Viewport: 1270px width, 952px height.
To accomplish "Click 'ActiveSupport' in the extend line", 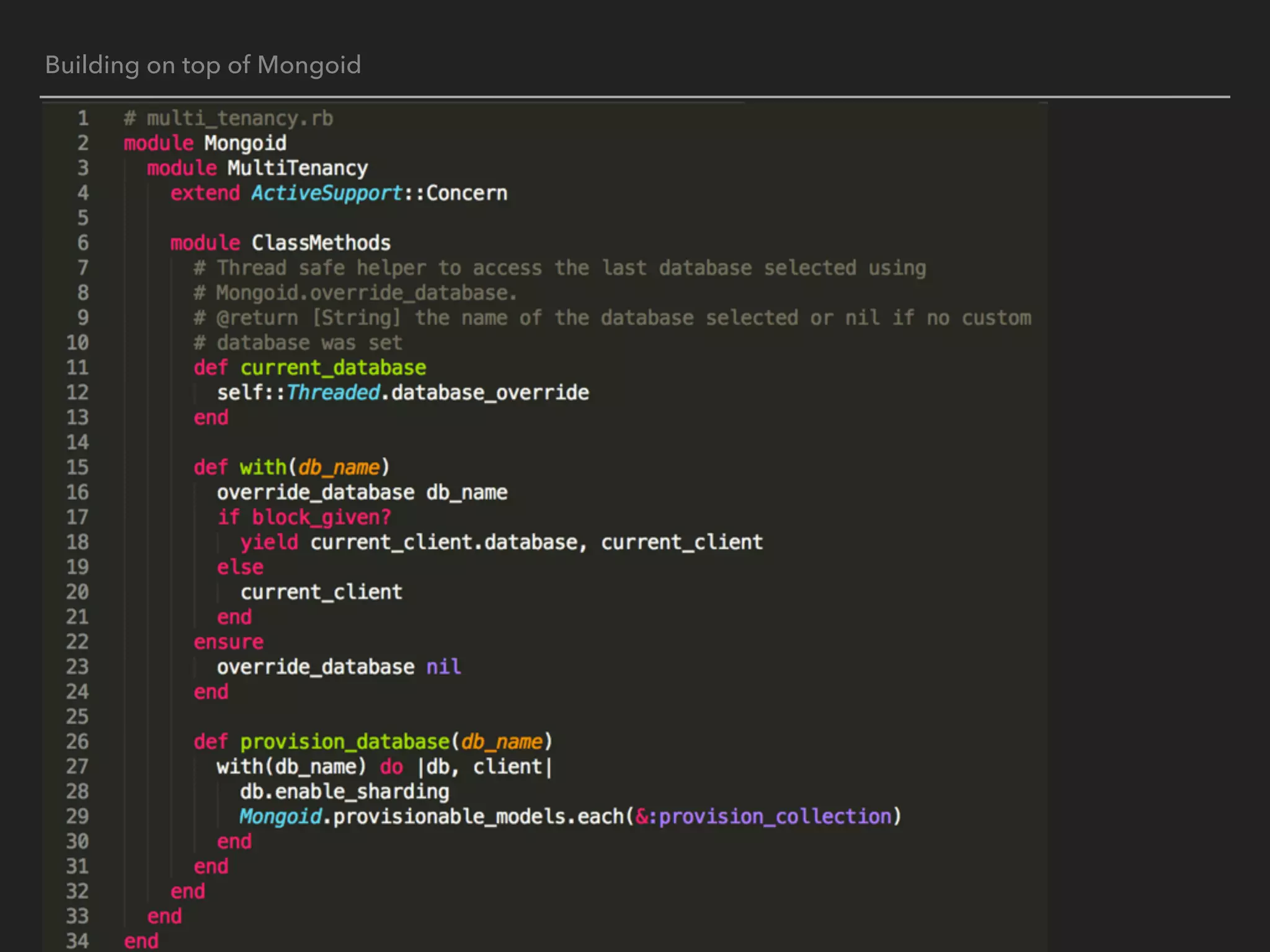I will click(x=327, y=193).
